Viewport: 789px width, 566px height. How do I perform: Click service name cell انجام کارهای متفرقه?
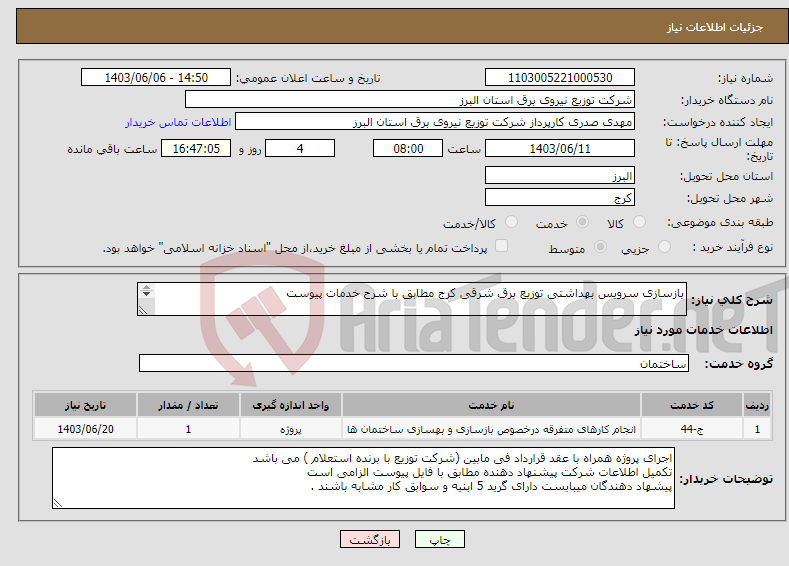(491, 429)
